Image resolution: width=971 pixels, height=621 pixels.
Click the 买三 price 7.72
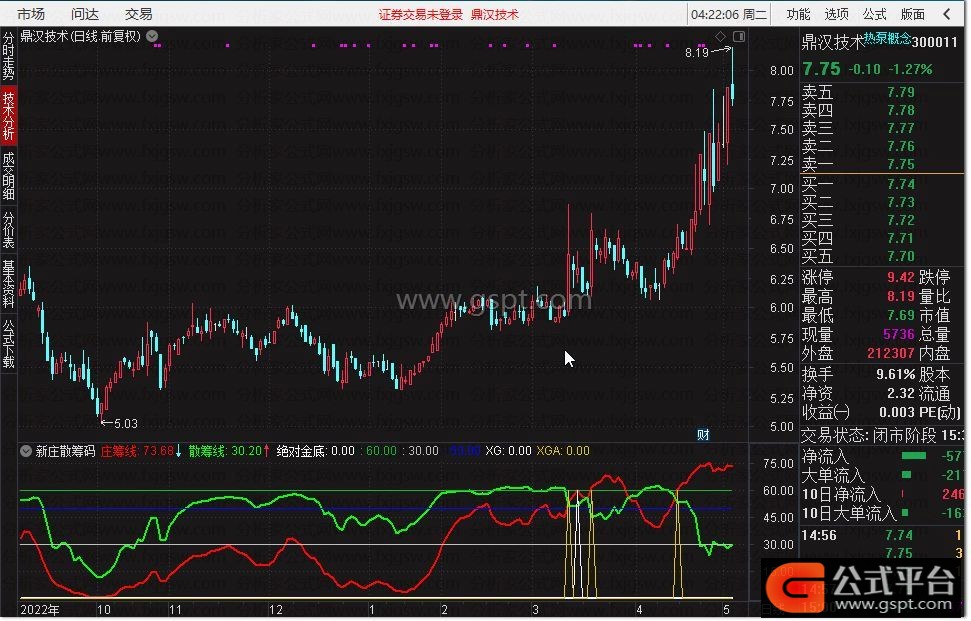coord(900,220)
